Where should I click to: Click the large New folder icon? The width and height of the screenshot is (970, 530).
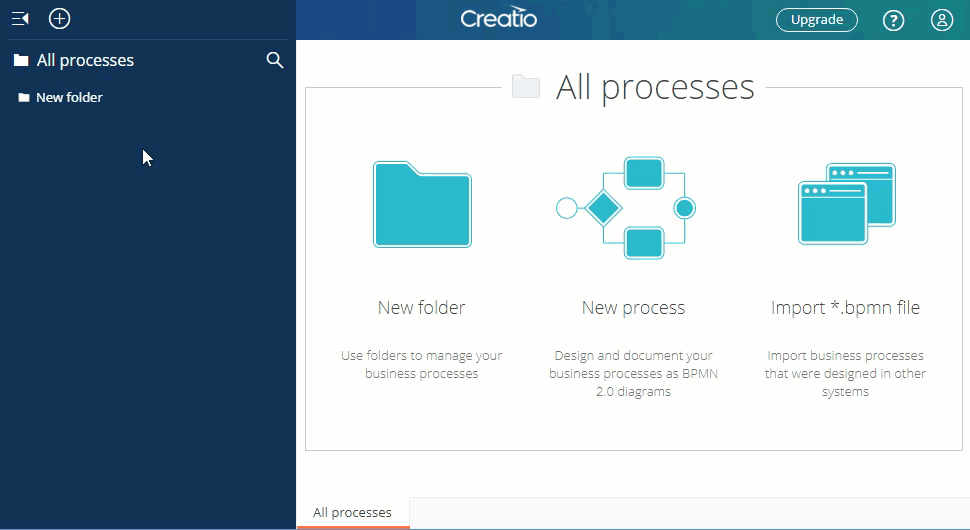coord(423,205)
